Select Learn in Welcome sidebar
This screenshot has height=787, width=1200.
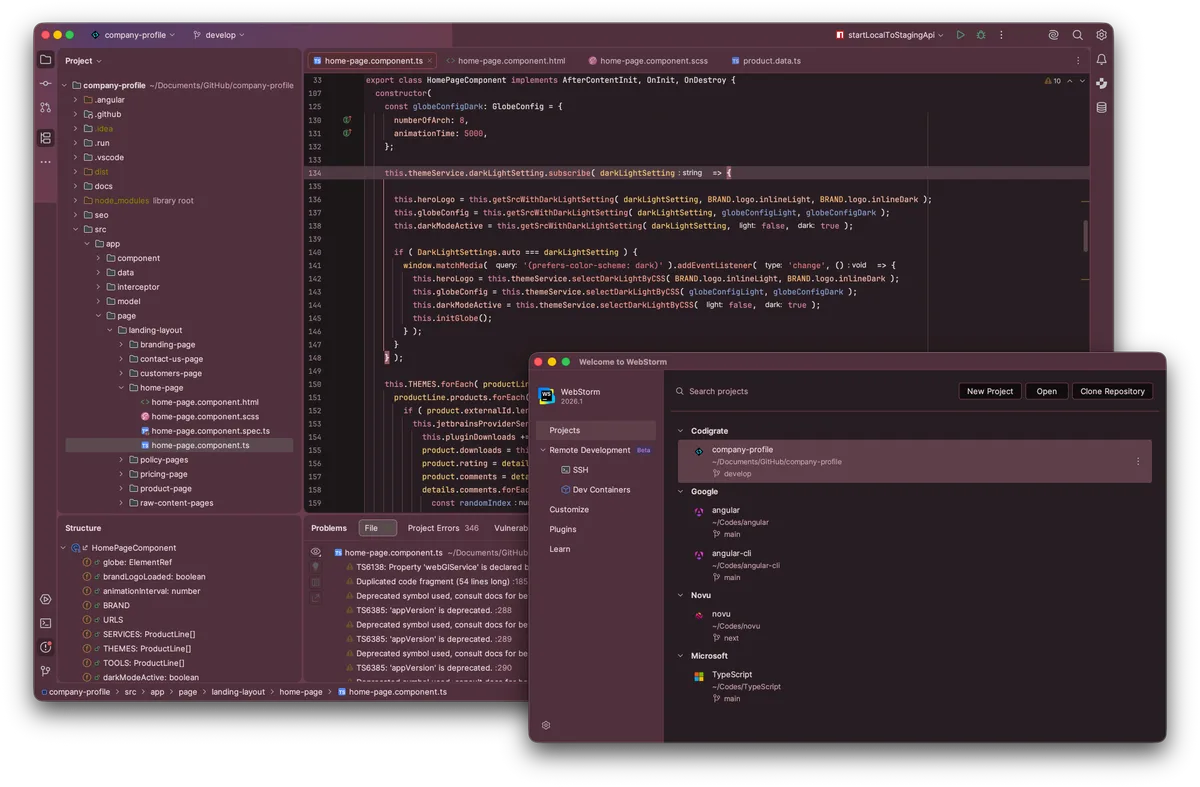pyautogui.click(x=560, y=549)
